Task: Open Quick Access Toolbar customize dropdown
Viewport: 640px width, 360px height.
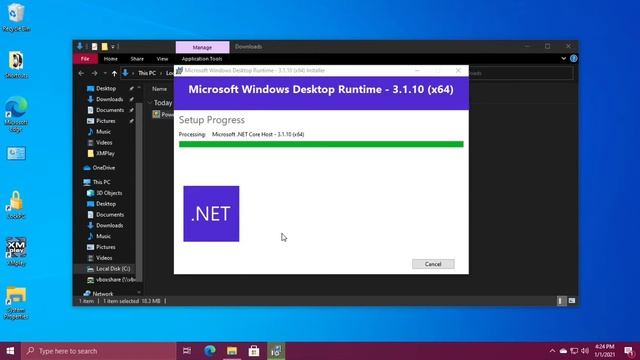Action: 114,47
